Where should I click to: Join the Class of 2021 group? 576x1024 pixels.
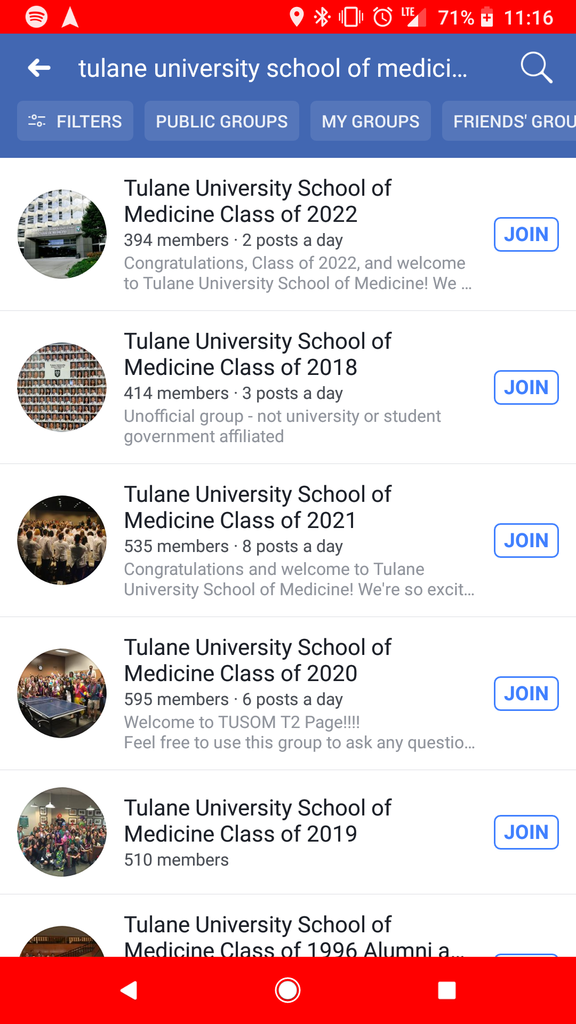coord(526,541)
